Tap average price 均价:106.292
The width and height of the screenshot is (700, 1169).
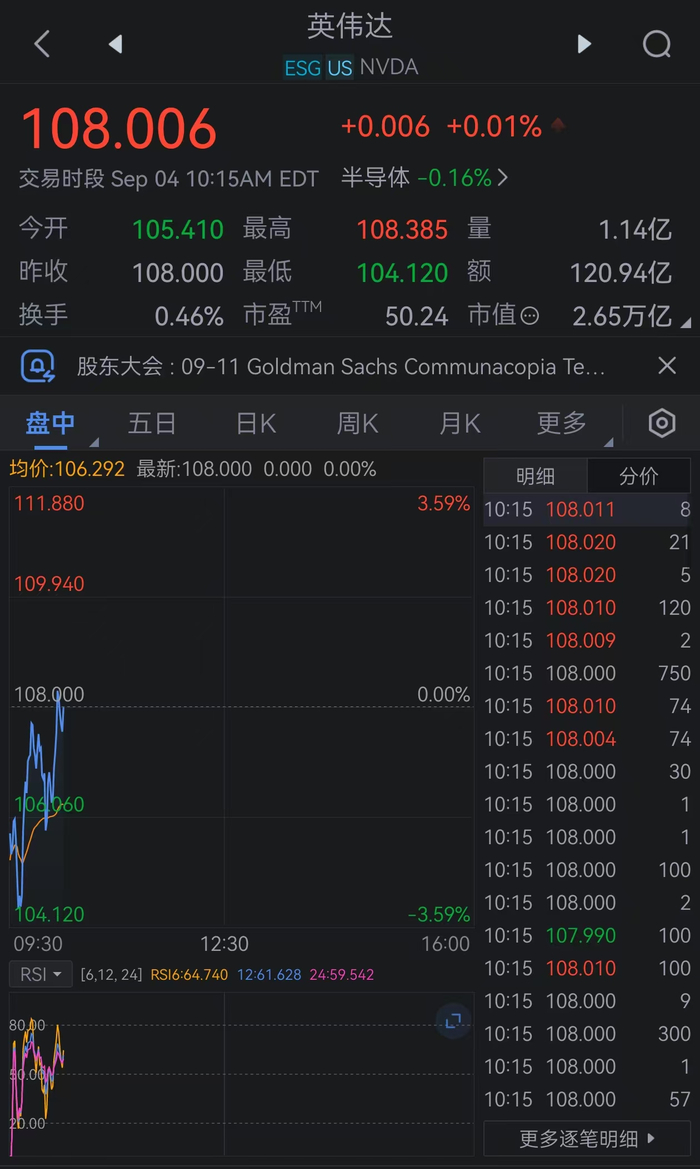point(67,469)
